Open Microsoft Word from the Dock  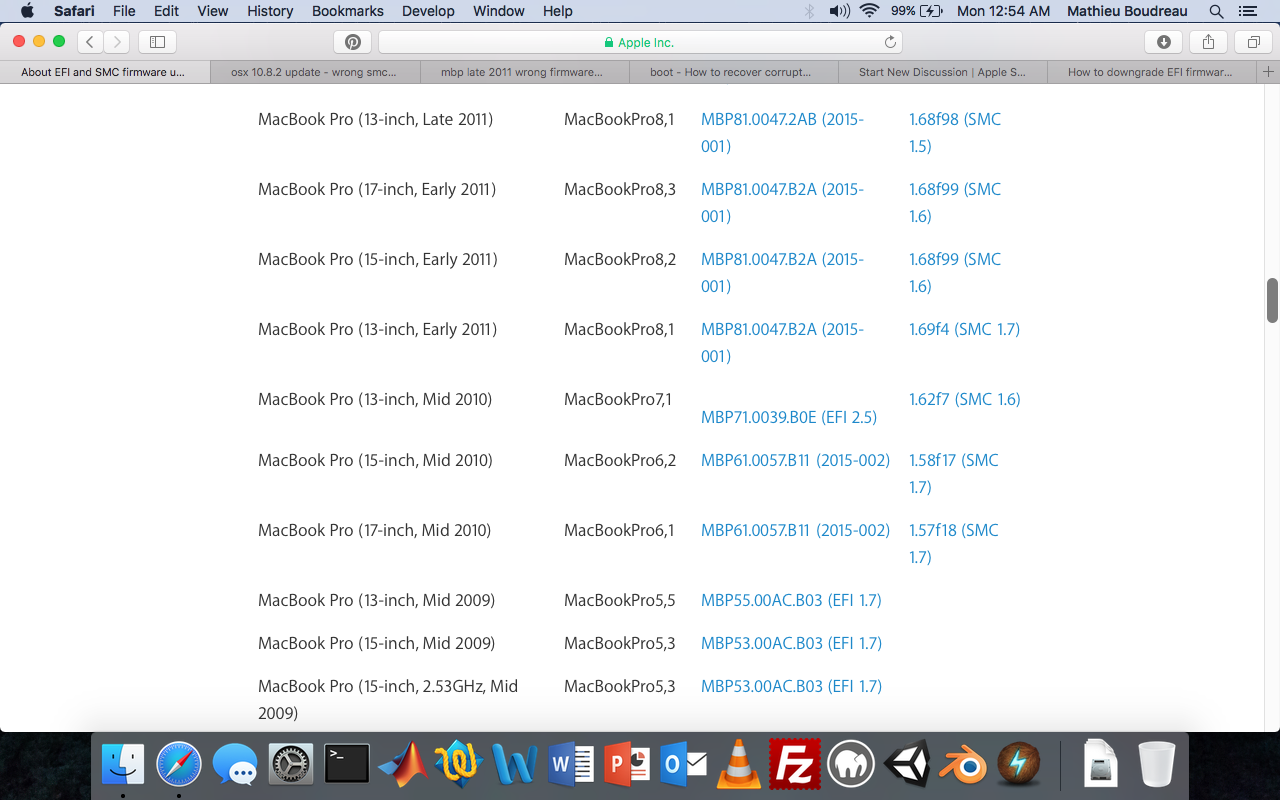[x=572, y=765]
